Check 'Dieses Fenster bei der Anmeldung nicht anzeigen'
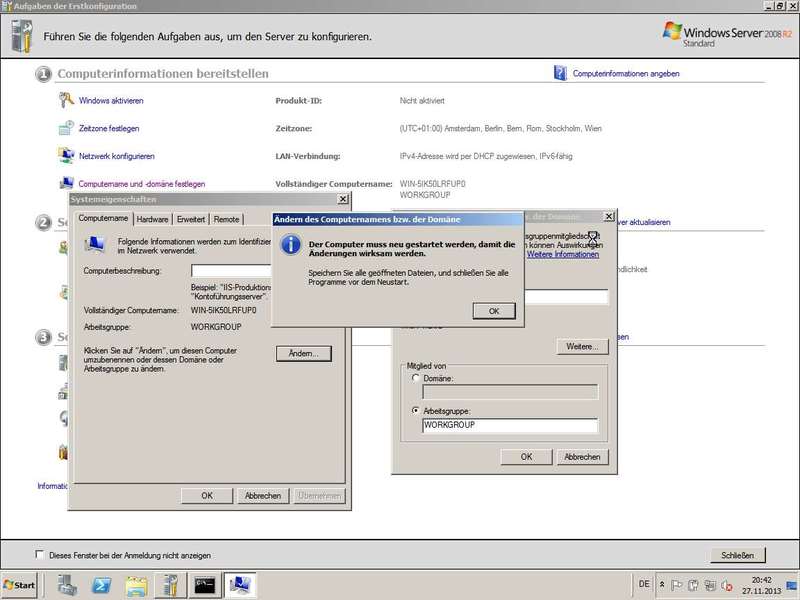Image resolution: width=800 pixels, height=600 pixels. 40,554
